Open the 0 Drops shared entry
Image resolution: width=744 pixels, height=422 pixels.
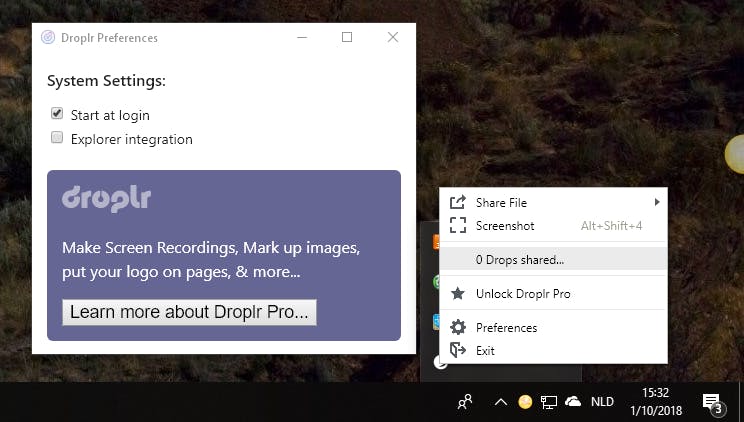(x=553, y=260)
